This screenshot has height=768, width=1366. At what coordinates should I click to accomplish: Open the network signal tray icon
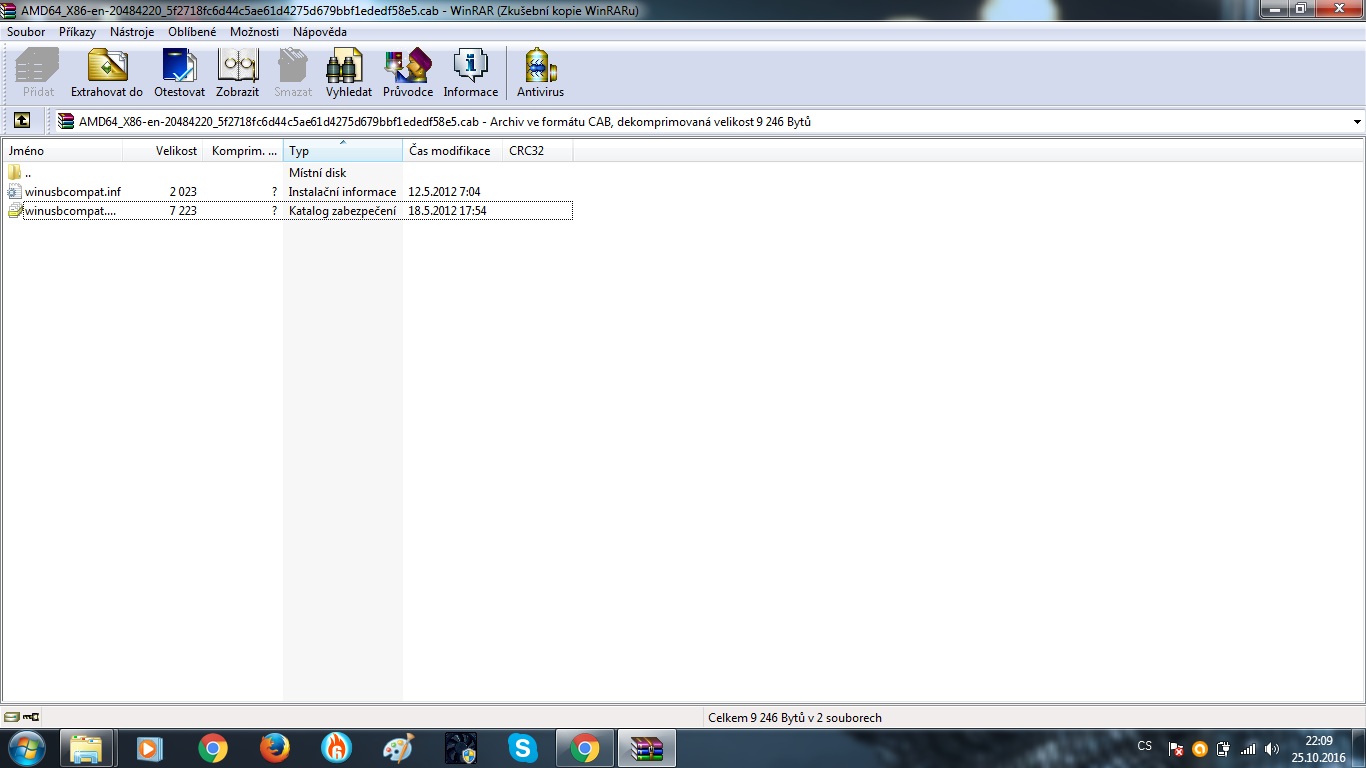pyautogui.click(x=1248, y=749)
